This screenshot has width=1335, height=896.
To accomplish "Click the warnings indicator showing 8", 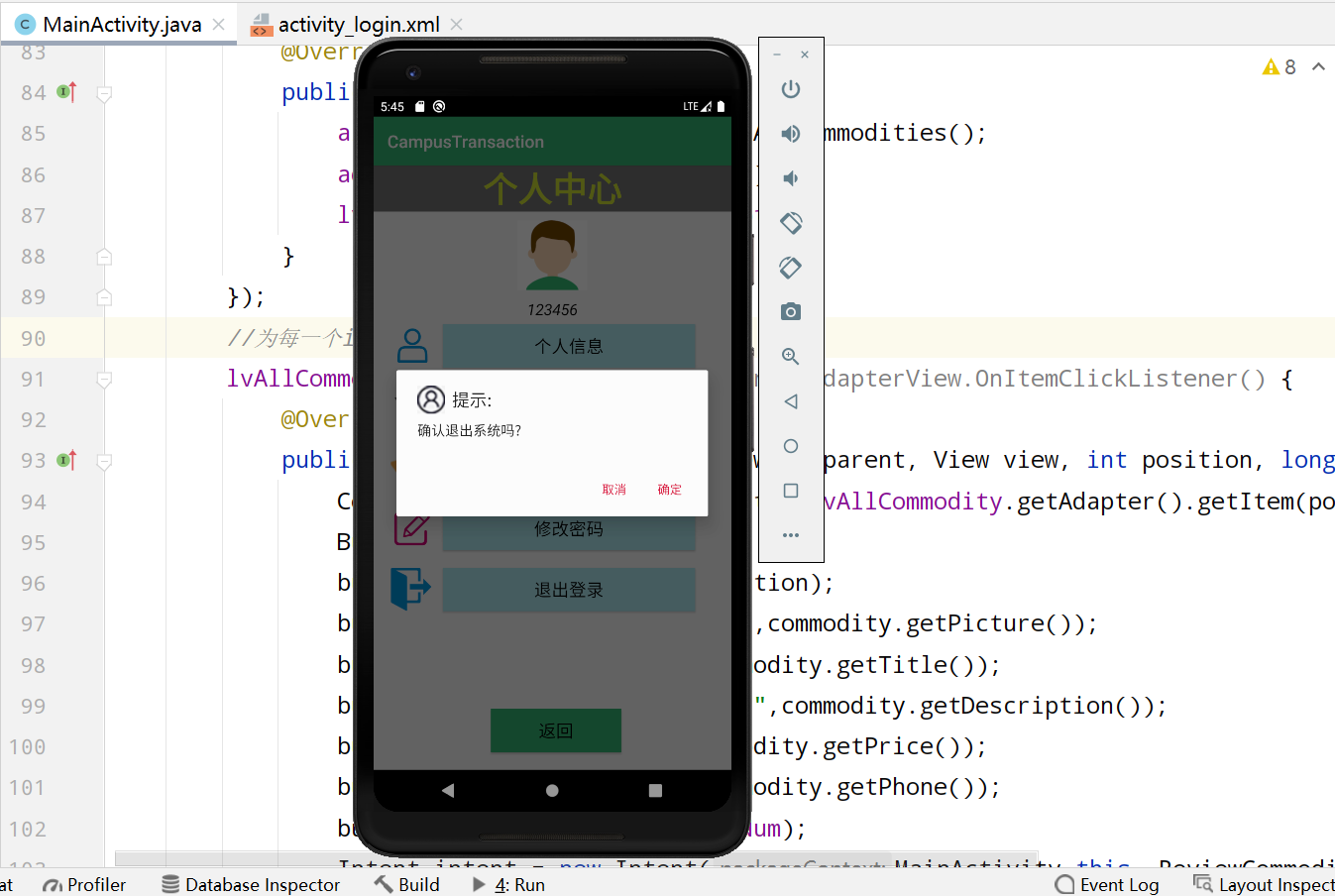I will coord(1279,66).
